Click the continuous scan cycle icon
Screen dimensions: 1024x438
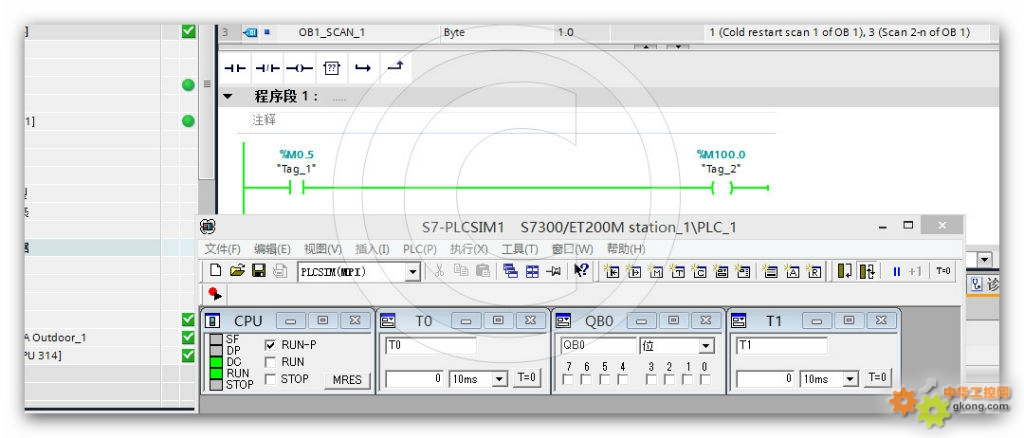click(x=867, y=271)
